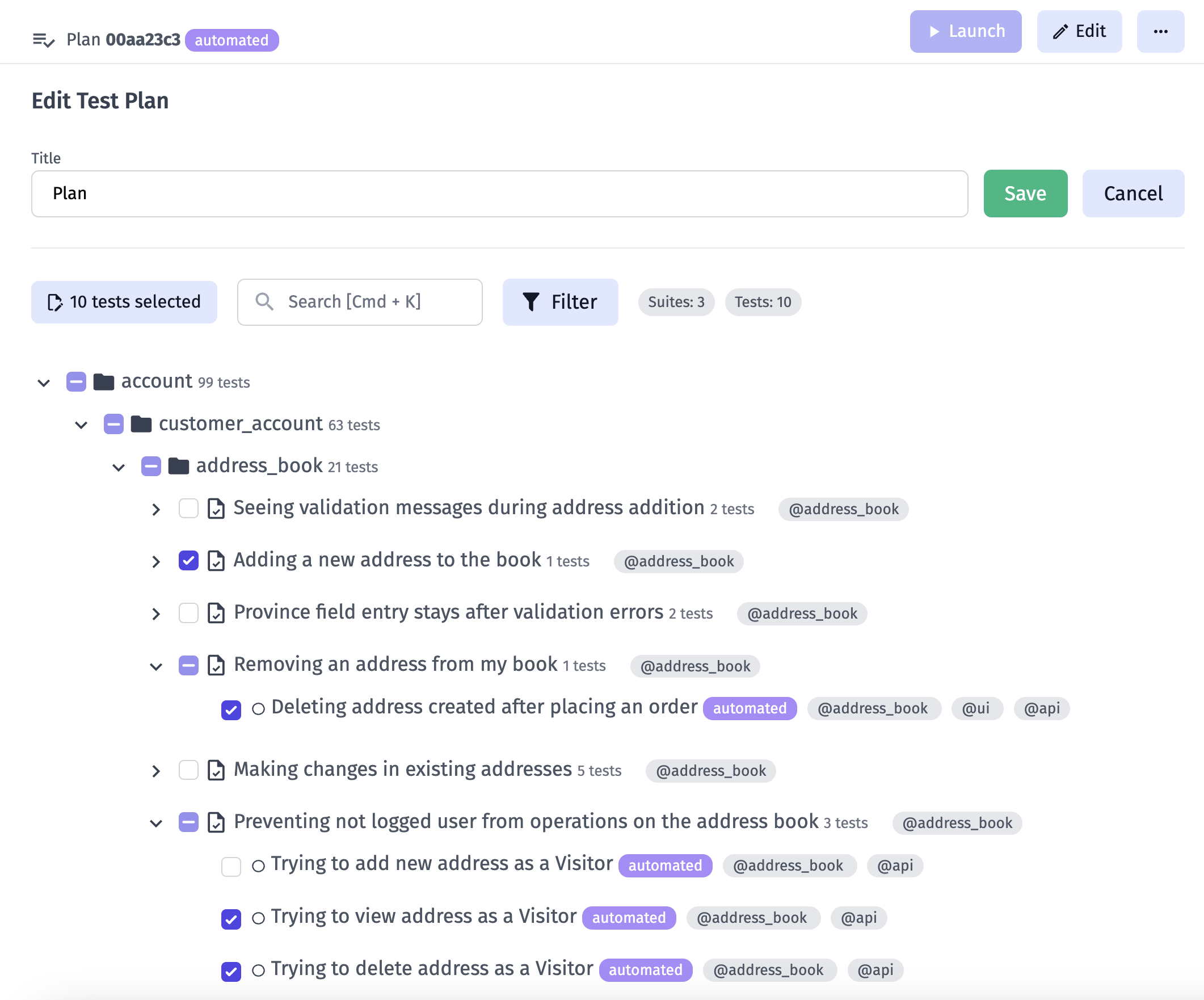Uncheck Adding a new address to the book

tap(188, 560)
